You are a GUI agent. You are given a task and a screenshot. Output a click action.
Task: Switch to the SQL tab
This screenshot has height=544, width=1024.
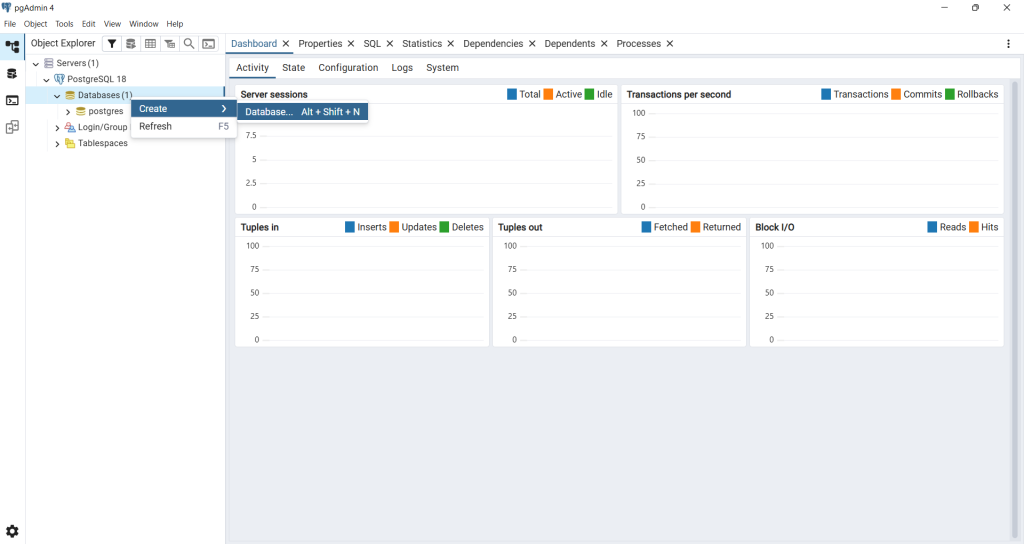(372, 44)
